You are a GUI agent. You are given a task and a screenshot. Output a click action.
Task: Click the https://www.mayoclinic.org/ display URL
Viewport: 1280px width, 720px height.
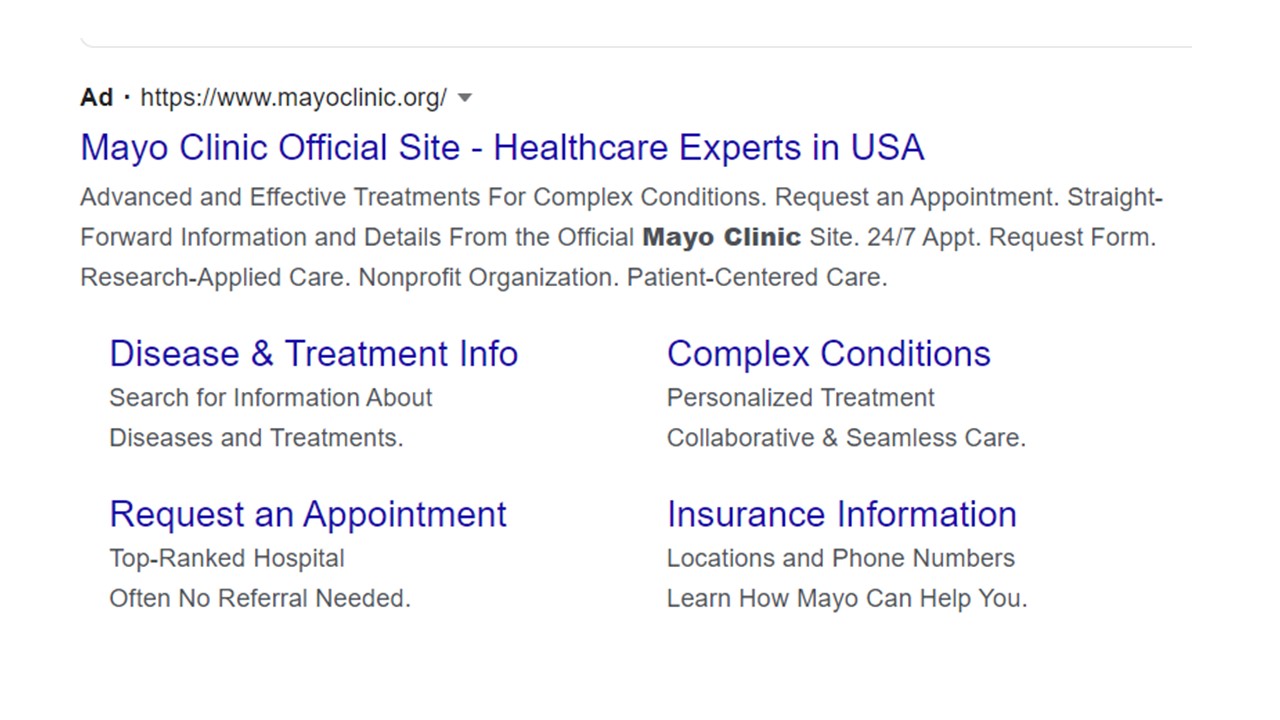click(x=294, y=98)
